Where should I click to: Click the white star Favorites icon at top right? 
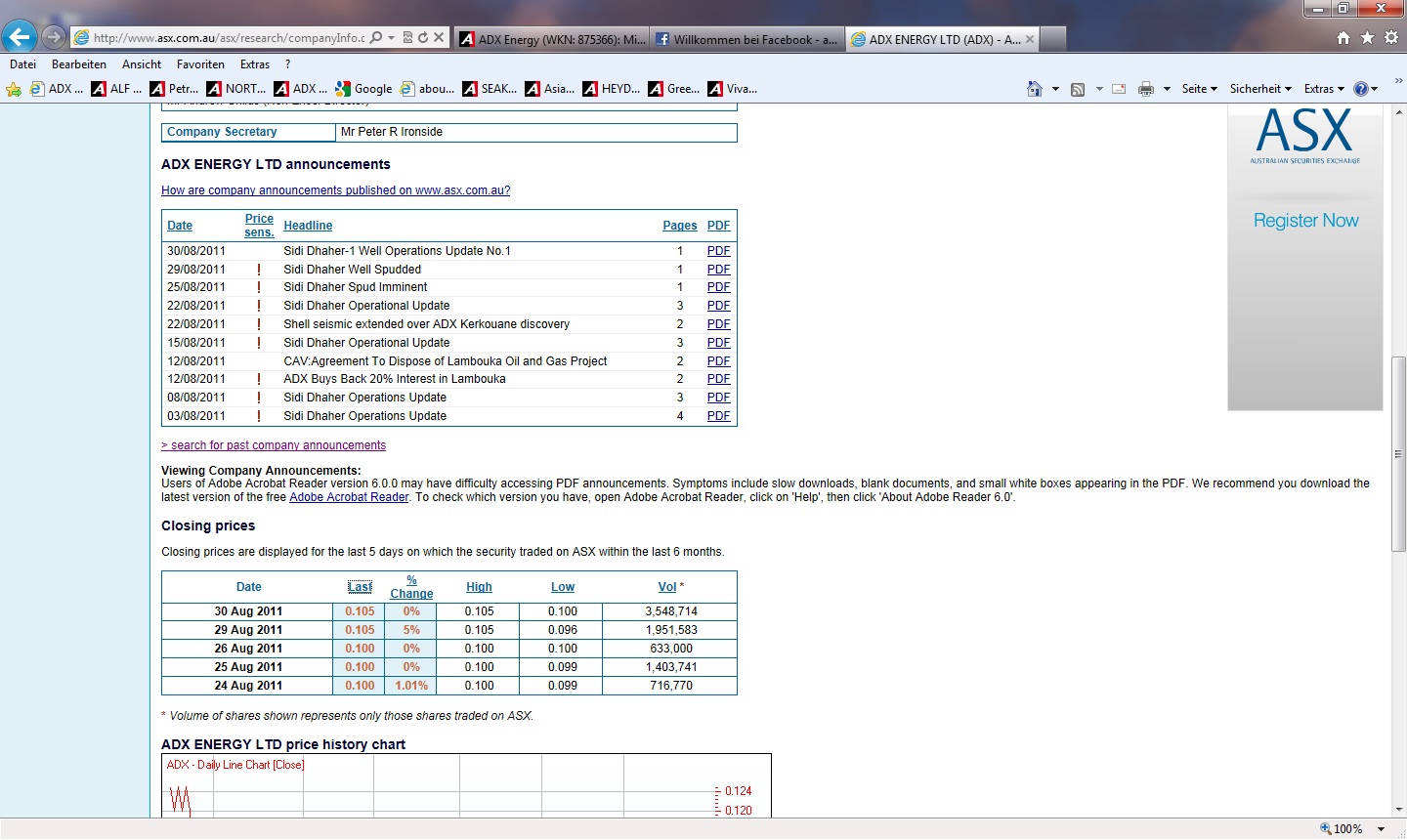click(x=1367, y=37)
